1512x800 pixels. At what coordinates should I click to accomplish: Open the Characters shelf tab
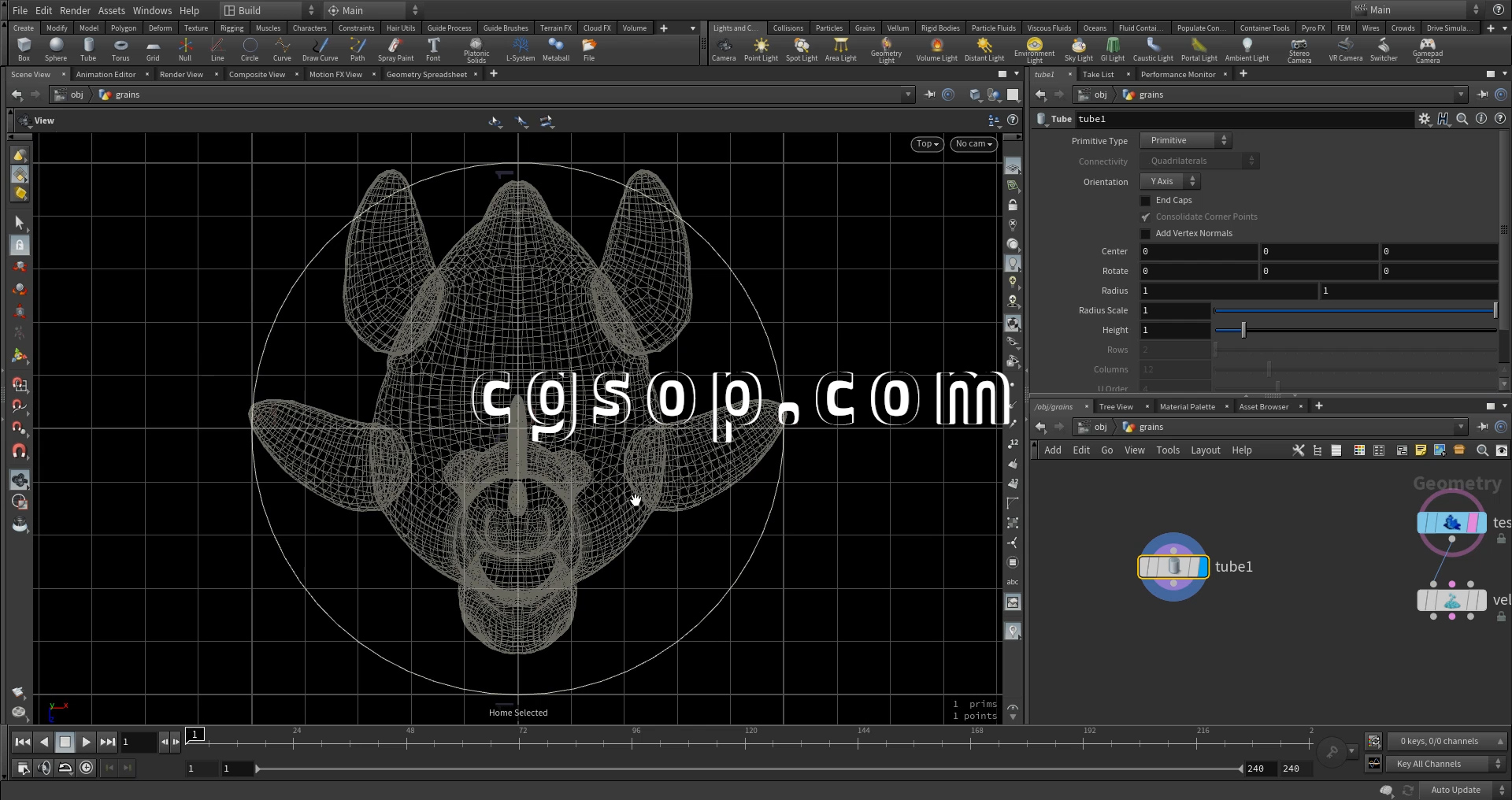(x=309, y=28)
